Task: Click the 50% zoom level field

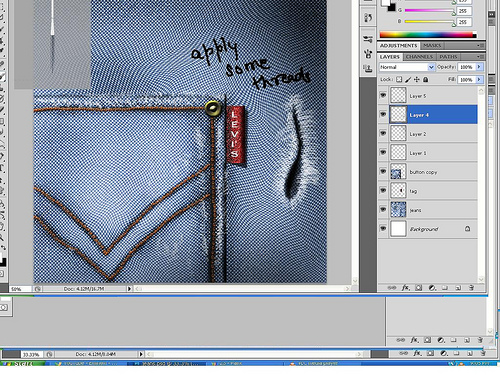Action: click(20, 289)
